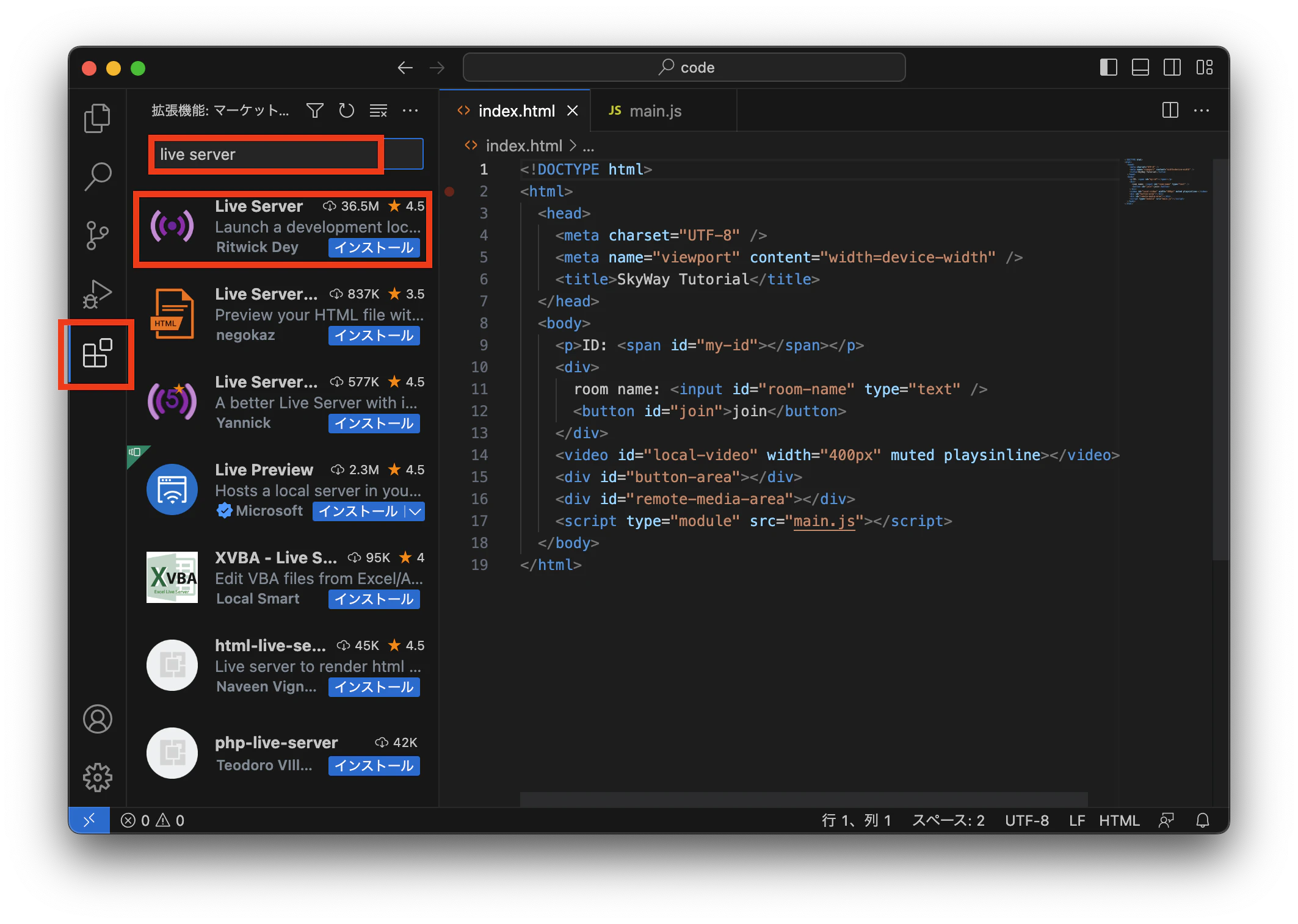Open the XVBA Live Server extension entry
The image size is (1298, 924).
tap(283, 577)
